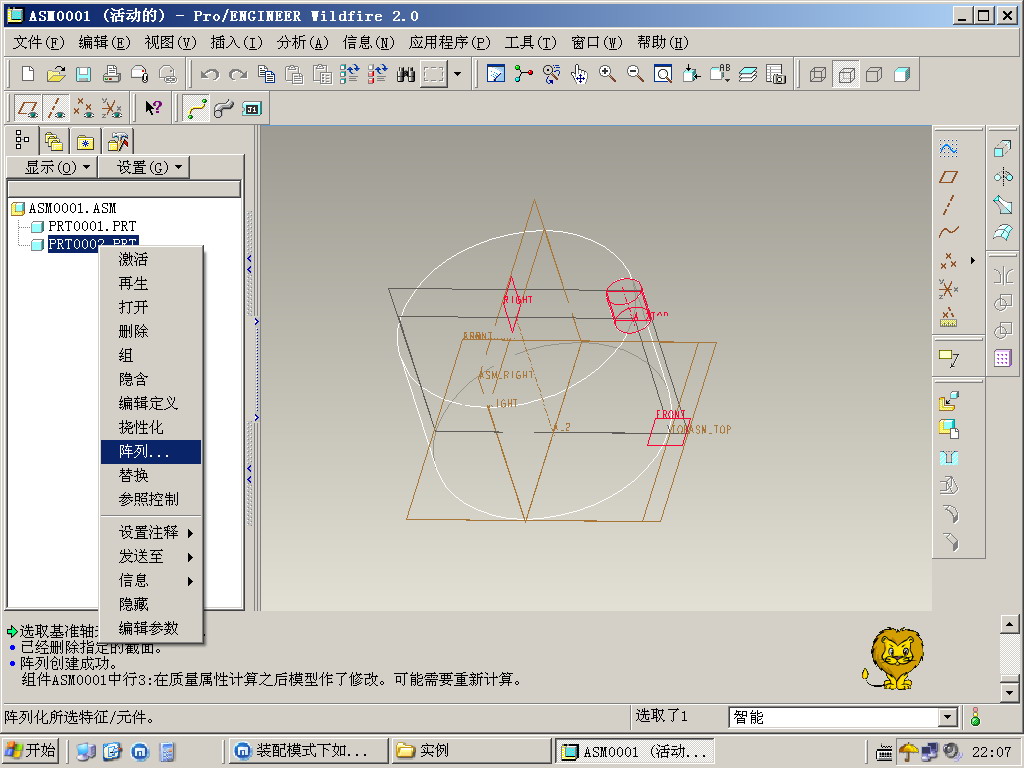1024x768 pixels.
Task: Click the Undo arrow icon
Action: click(210, 74)
